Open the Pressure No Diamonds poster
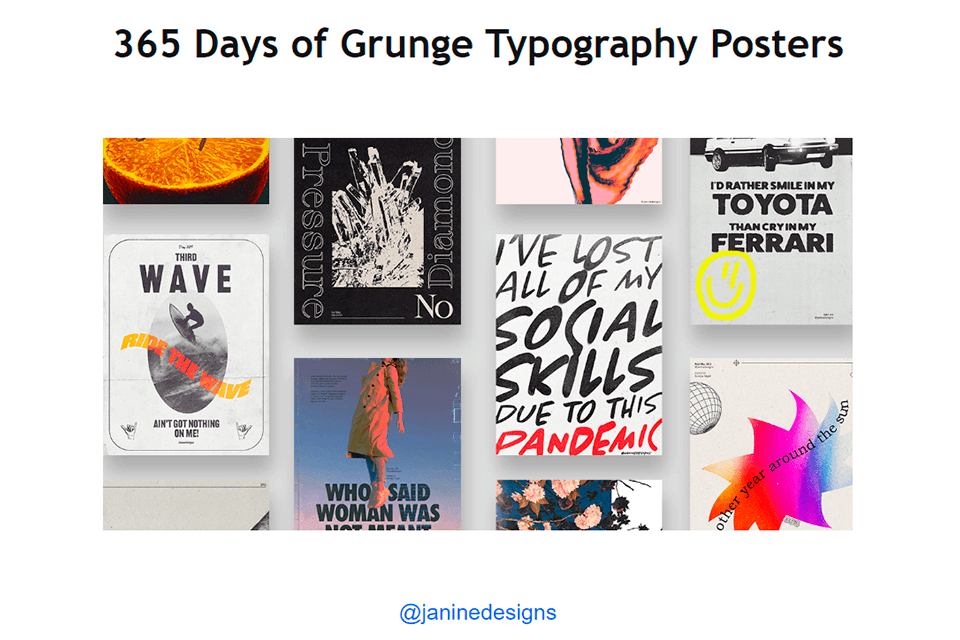 tap(377, 231)
